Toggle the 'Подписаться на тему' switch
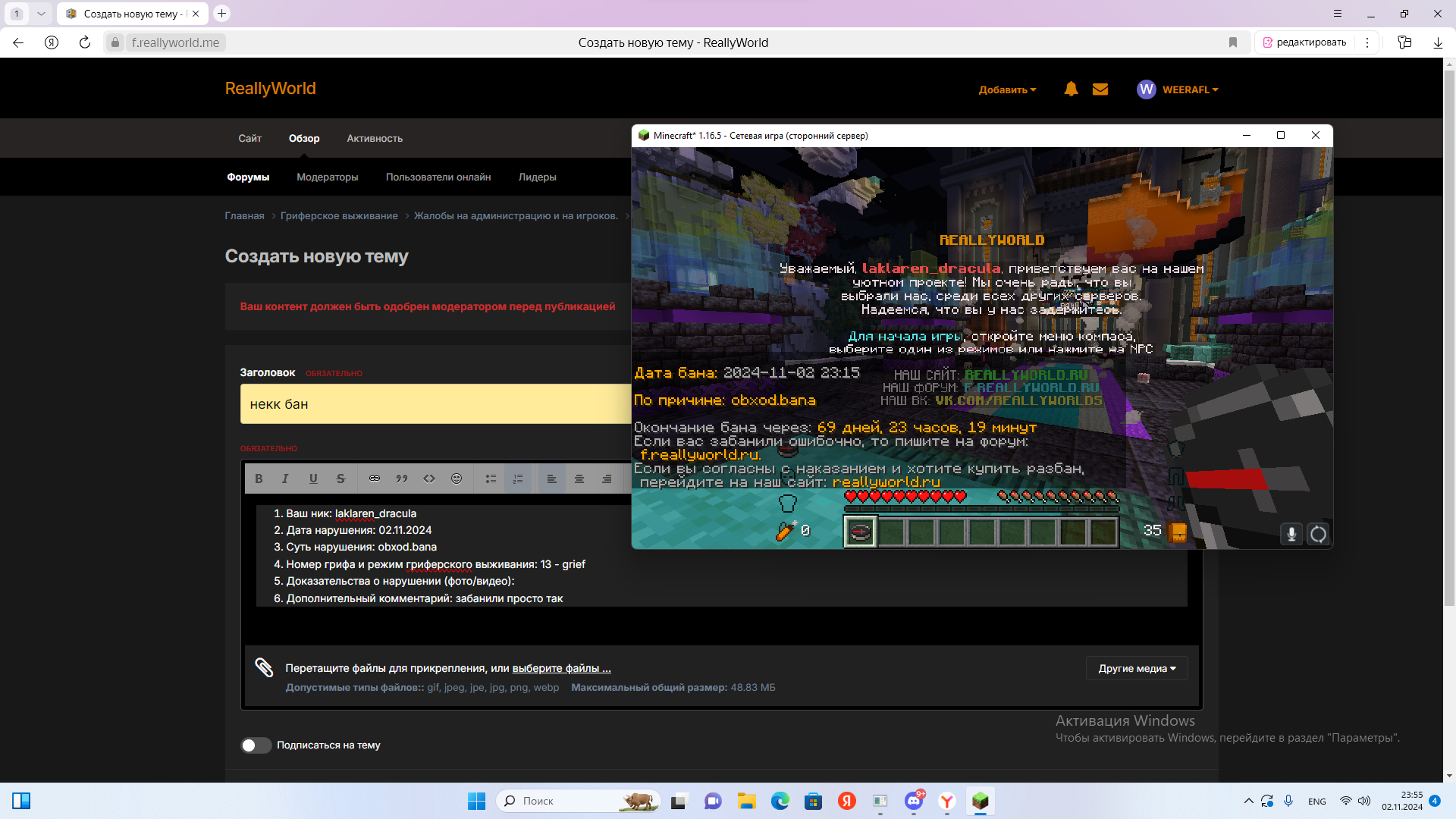 coord(256,745)
